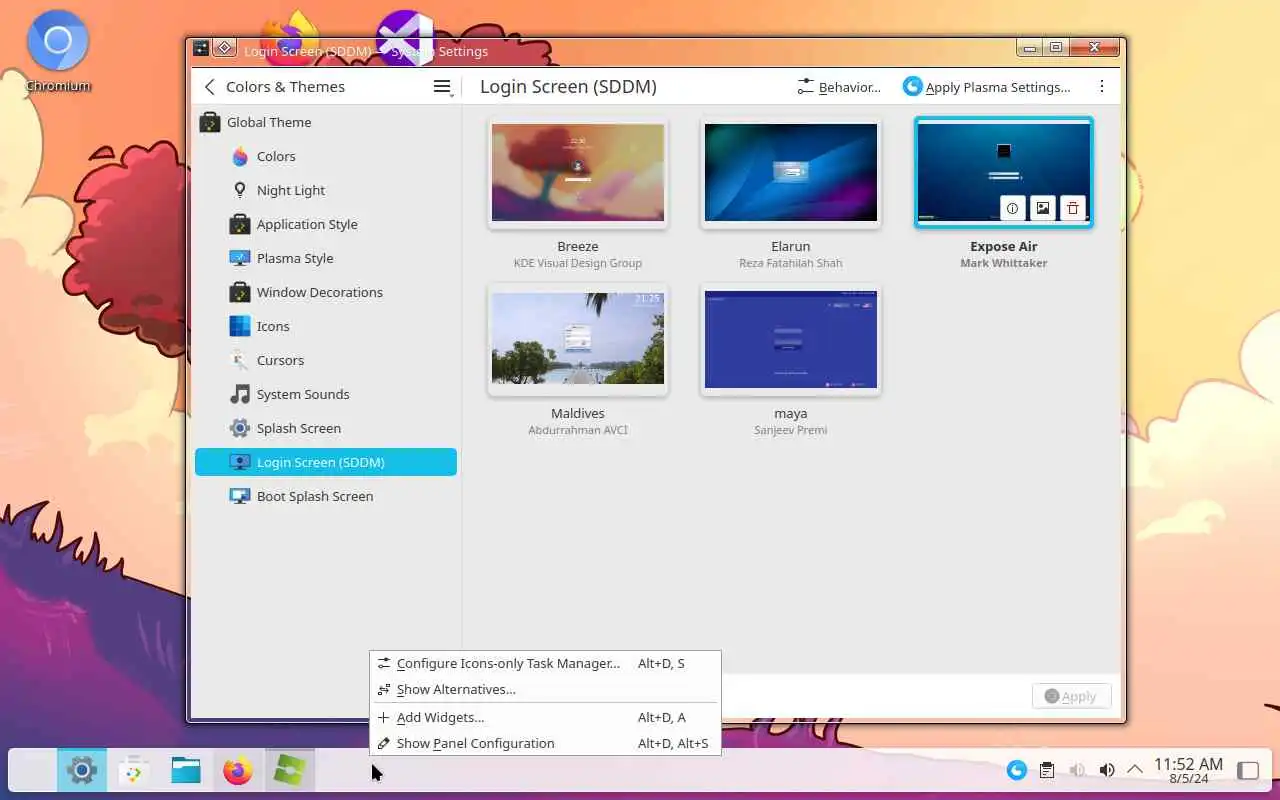Select the Expose Air theme thumbnail
This screenshot has height=800, width=1280.
1004,172
